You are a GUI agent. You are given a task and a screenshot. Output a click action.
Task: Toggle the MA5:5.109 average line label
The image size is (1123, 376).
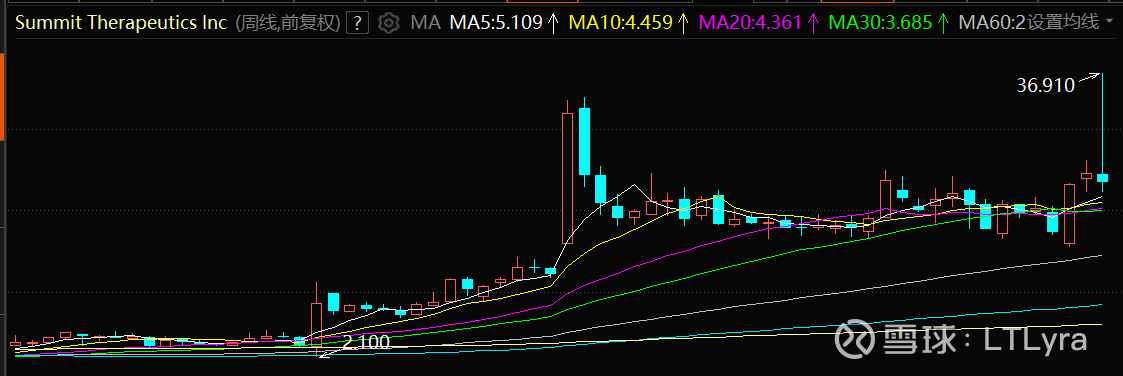tap(496, 24)
